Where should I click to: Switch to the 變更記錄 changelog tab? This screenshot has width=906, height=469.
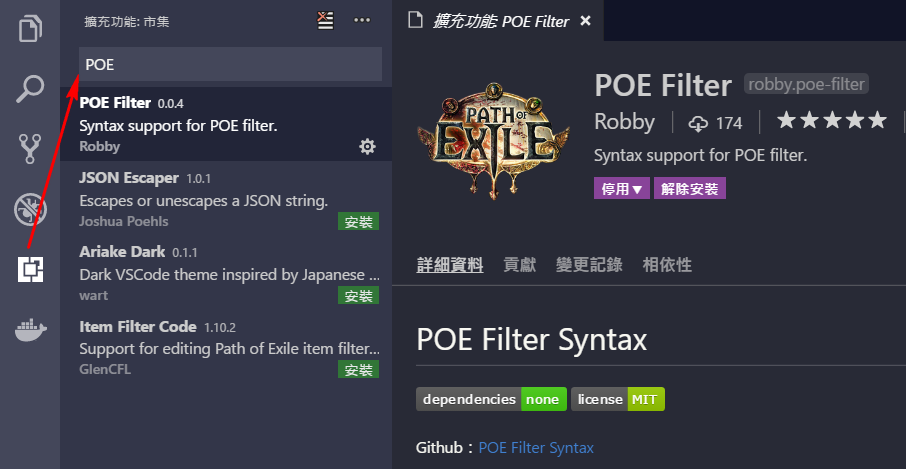click(x=589, y=265)
